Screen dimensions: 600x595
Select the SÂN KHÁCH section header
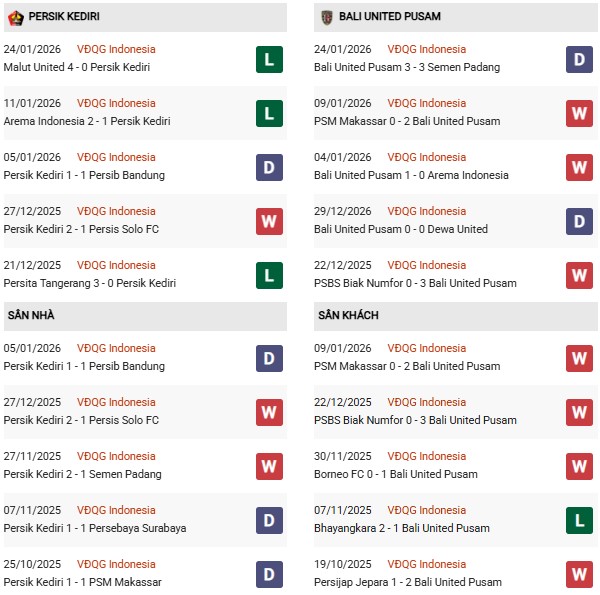pyautogui.click(x=349, y=315)
